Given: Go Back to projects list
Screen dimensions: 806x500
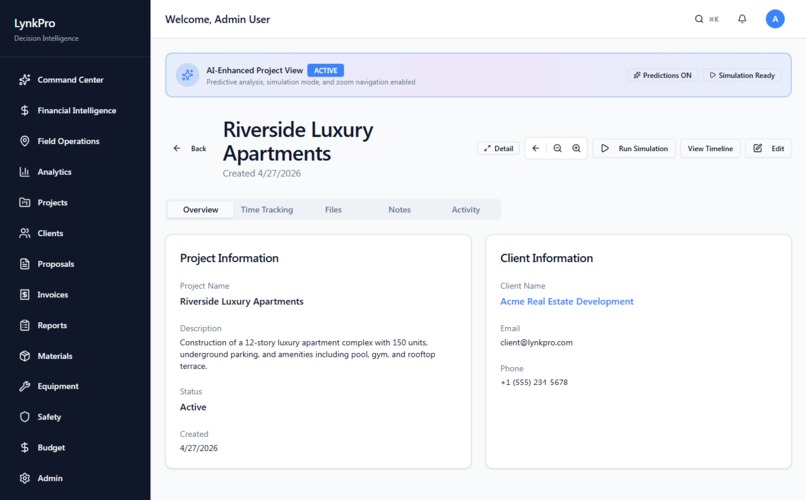Looking at the screenshot, I should coord(190,149).
